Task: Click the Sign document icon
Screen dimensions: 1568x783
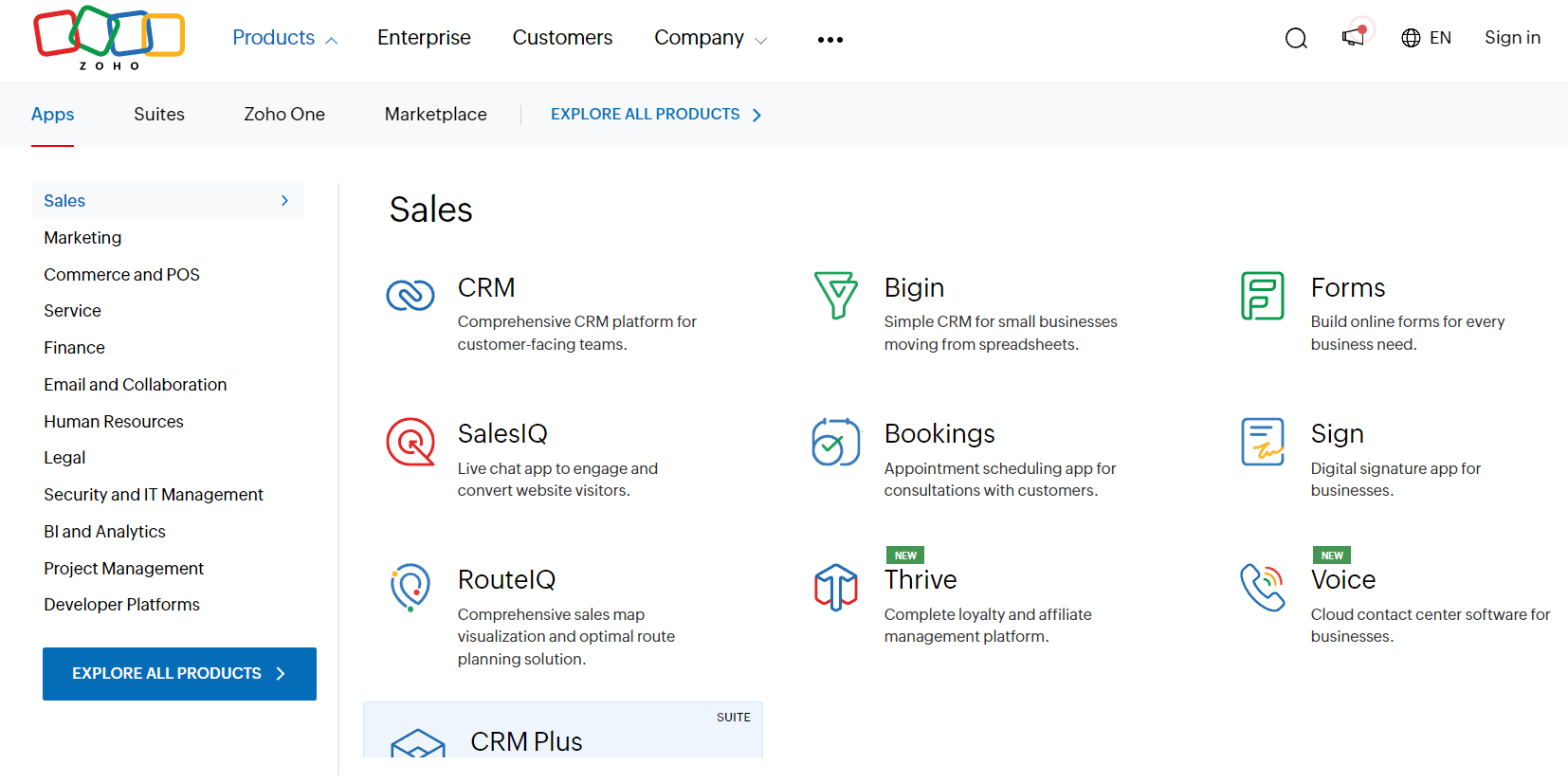Action: pyautogui.click(x=1263, y=442)
